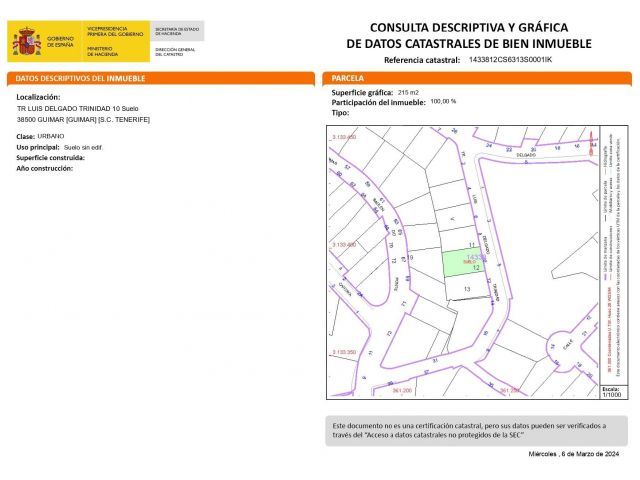Click the 'Uso principal:' label
Image resolution: width=640 pixels, height=480 pixels.
point(38,147)
